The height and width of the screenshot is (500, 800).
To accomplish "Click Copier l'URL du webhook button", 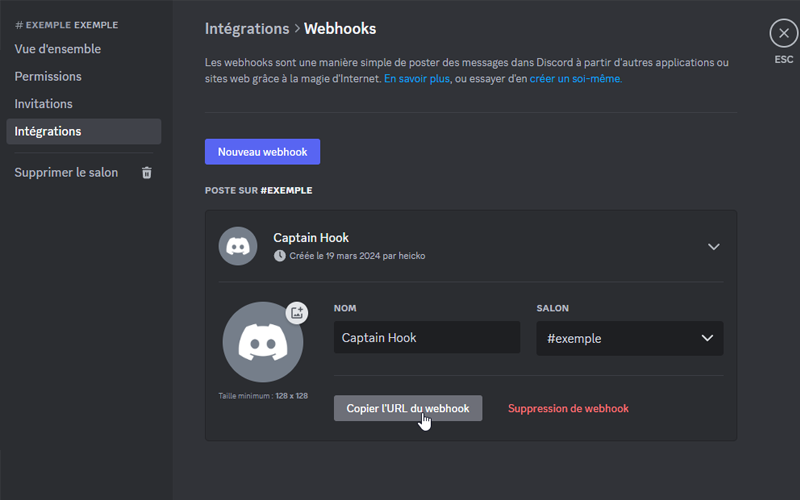I will 407,408.
